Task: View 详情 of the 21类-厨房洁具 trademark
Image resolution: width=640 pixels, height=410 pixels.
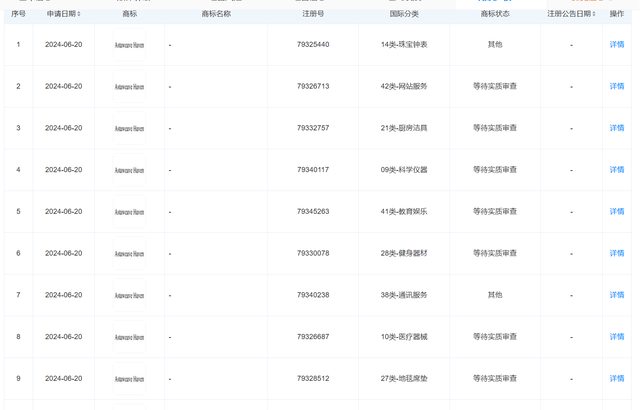Action: click(617, 128)
